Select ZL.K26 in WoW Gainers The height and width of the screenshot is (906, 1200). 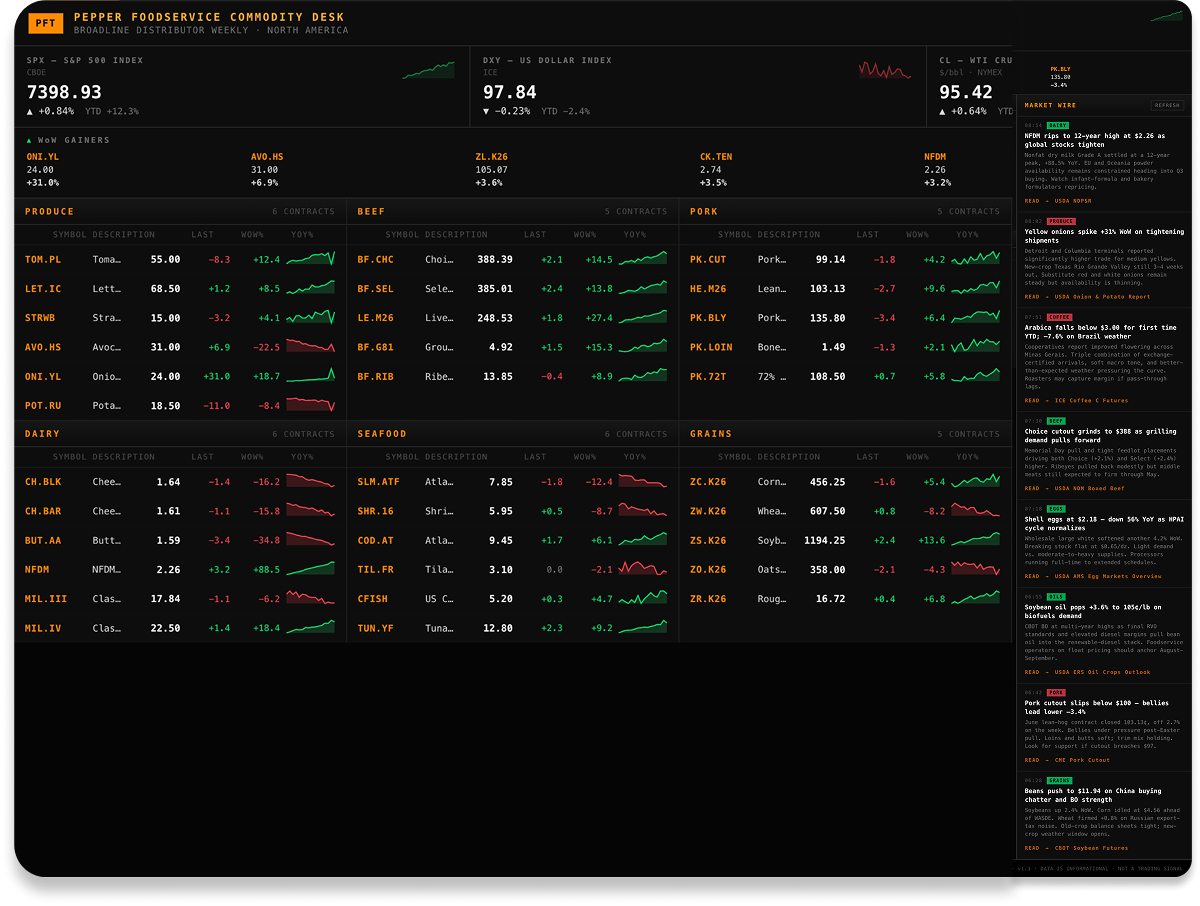pos(492,157)
